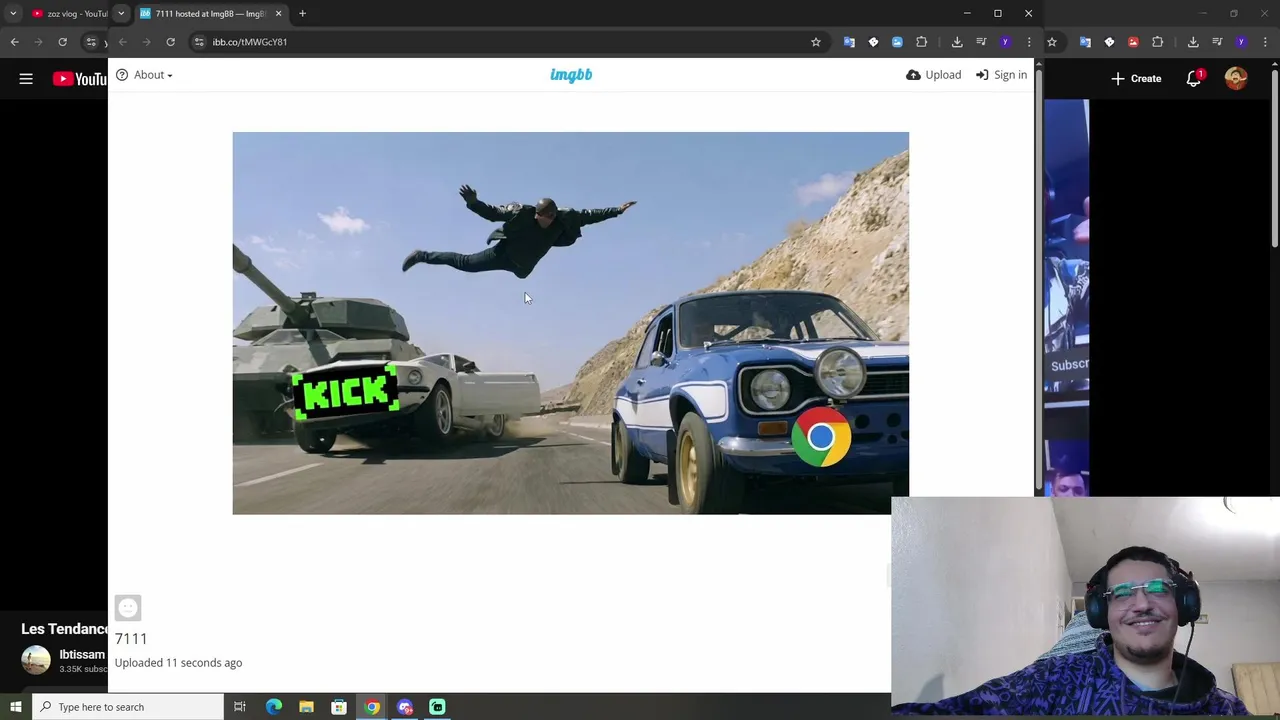Reload the YouTube window page
Image resolution: width=1280 pixels, height=720 pixels.
pos(62,42)
